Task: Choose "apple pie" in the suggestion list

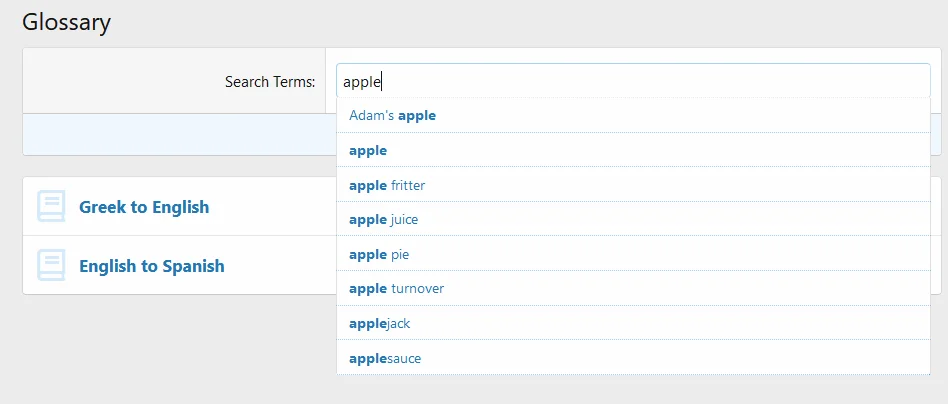Action: (x=379, y=254)
